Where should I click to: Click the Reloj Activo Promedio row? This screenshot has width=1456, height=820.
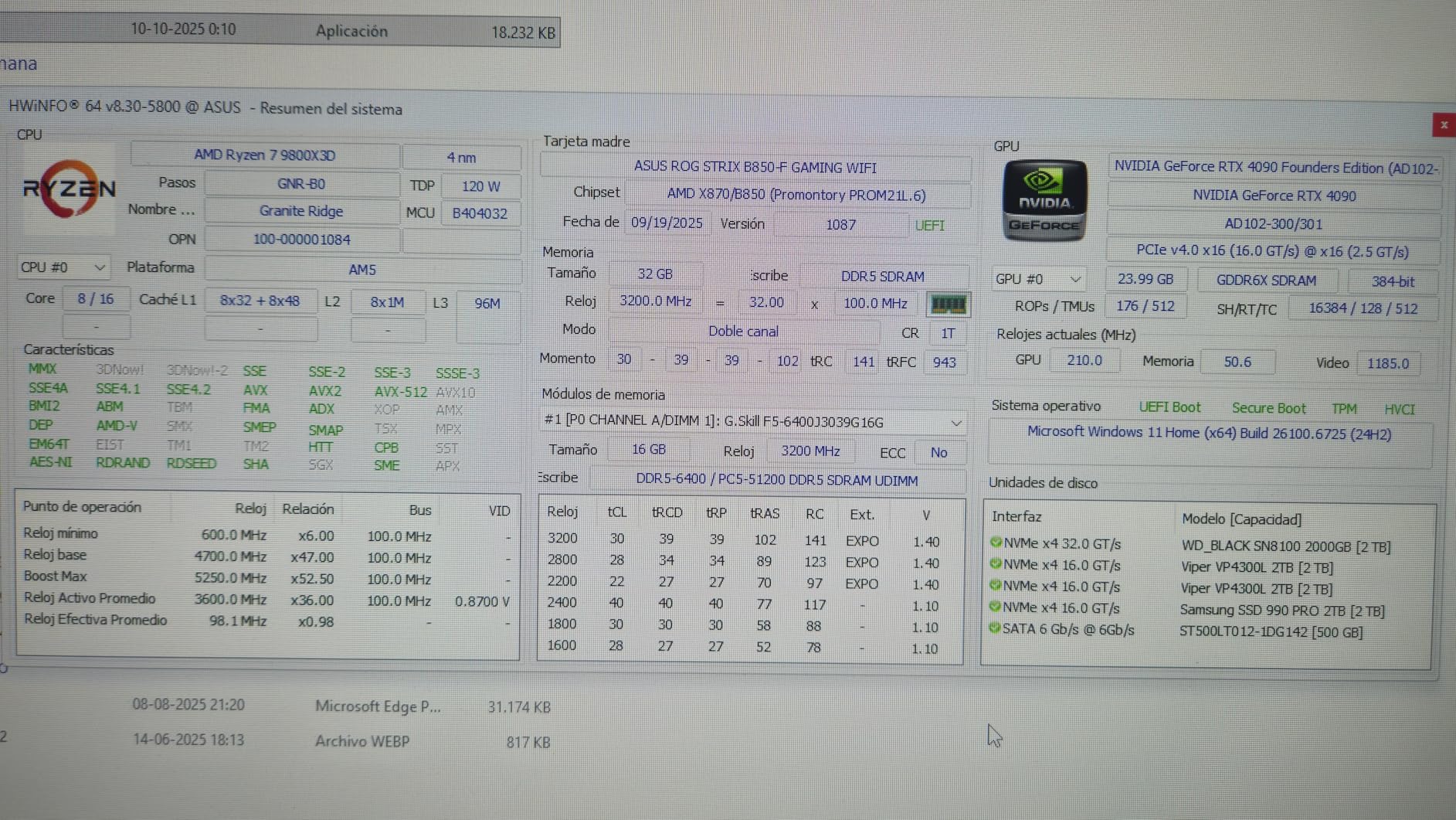[x=266, y=600]
